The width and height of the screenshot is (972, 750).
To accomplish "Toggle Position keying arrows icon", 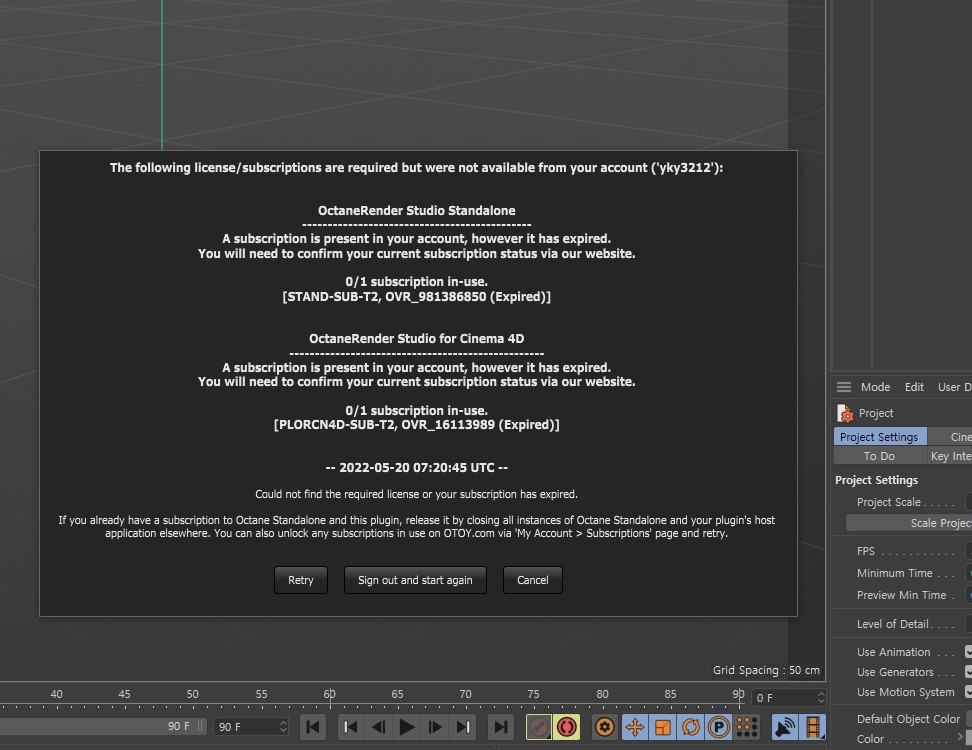I will click(x=634, y=727).
